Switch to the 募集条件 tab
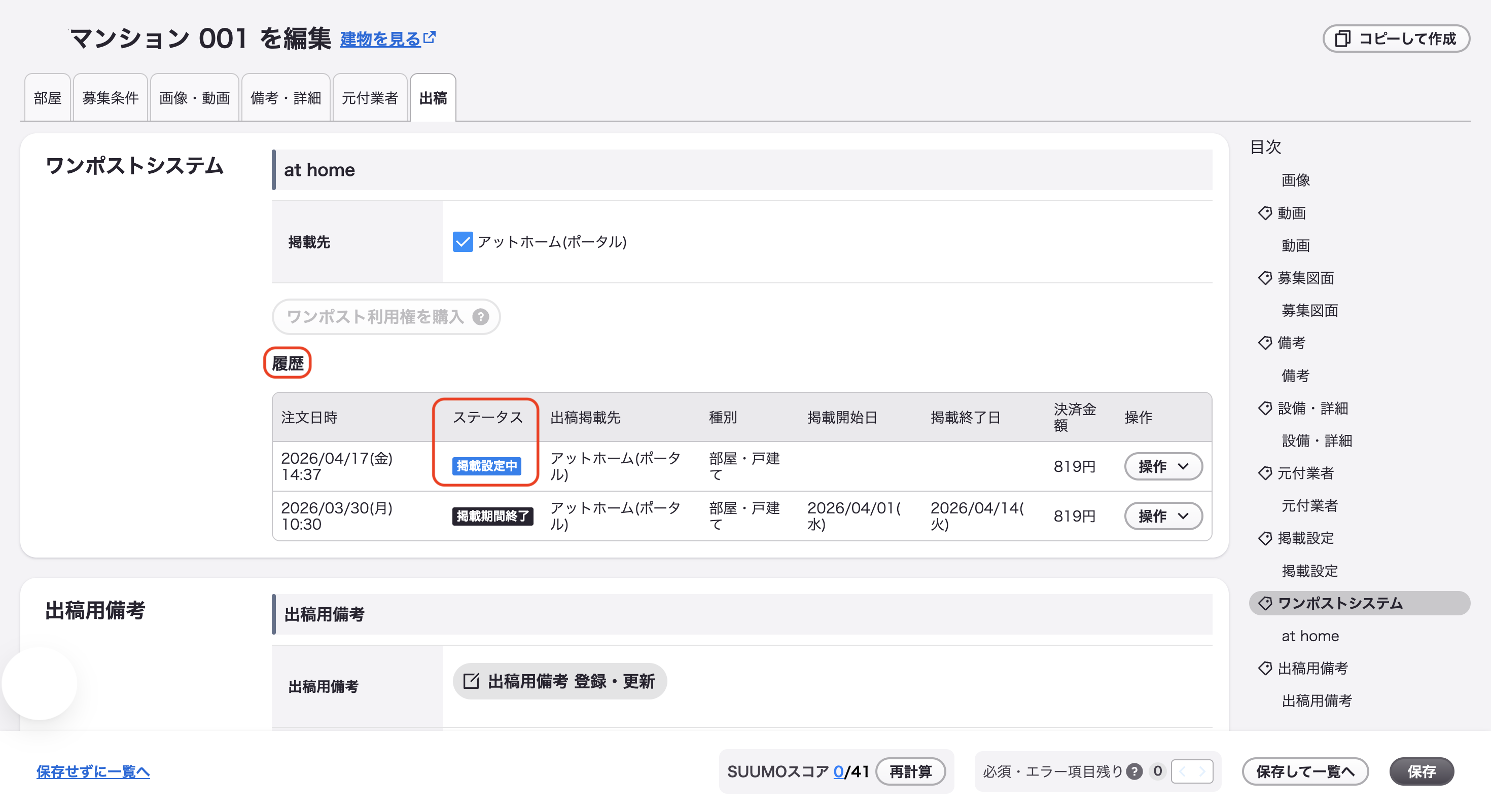 110,98
